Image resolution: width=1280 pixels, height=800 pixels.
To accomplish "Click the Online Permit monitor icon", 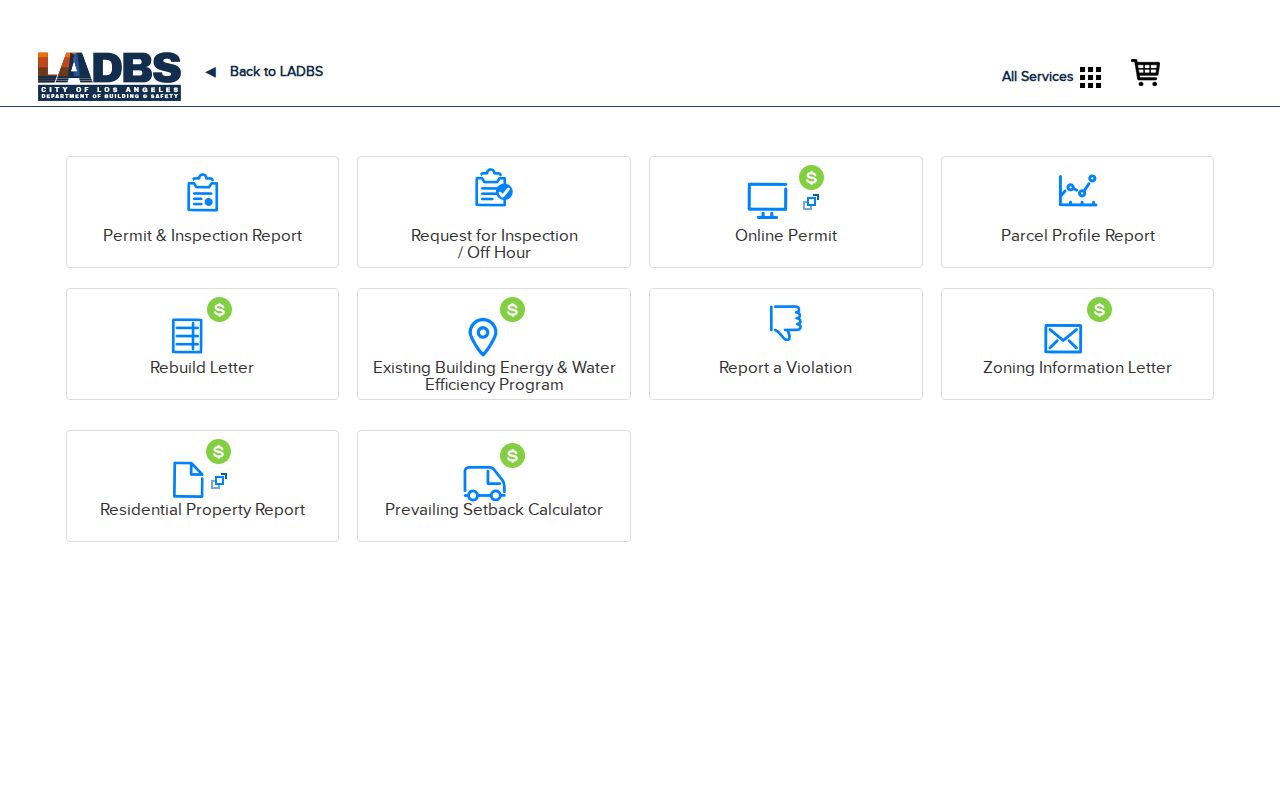I will [x=767, y=200].
